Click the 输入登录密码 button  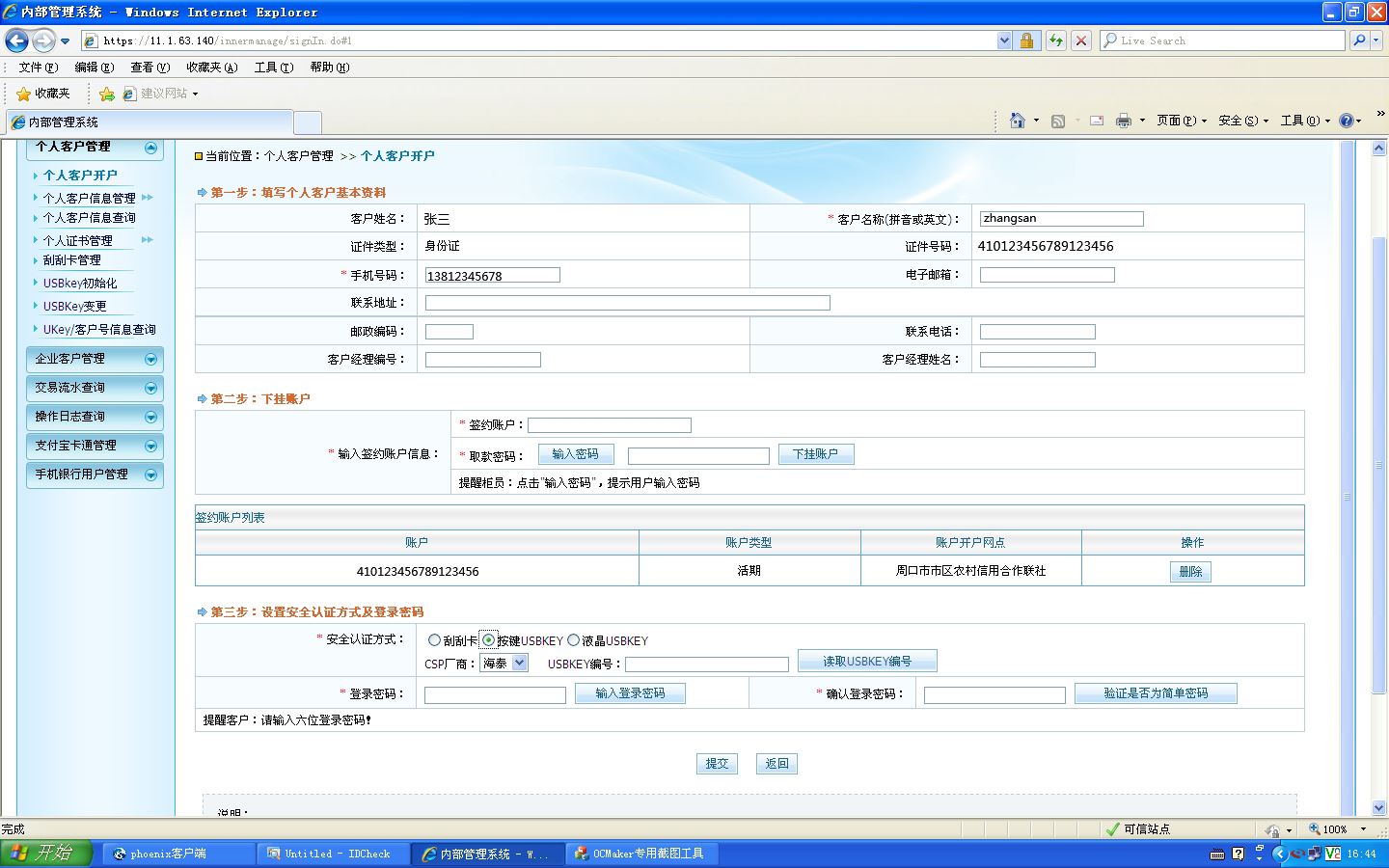pos(630,693)
